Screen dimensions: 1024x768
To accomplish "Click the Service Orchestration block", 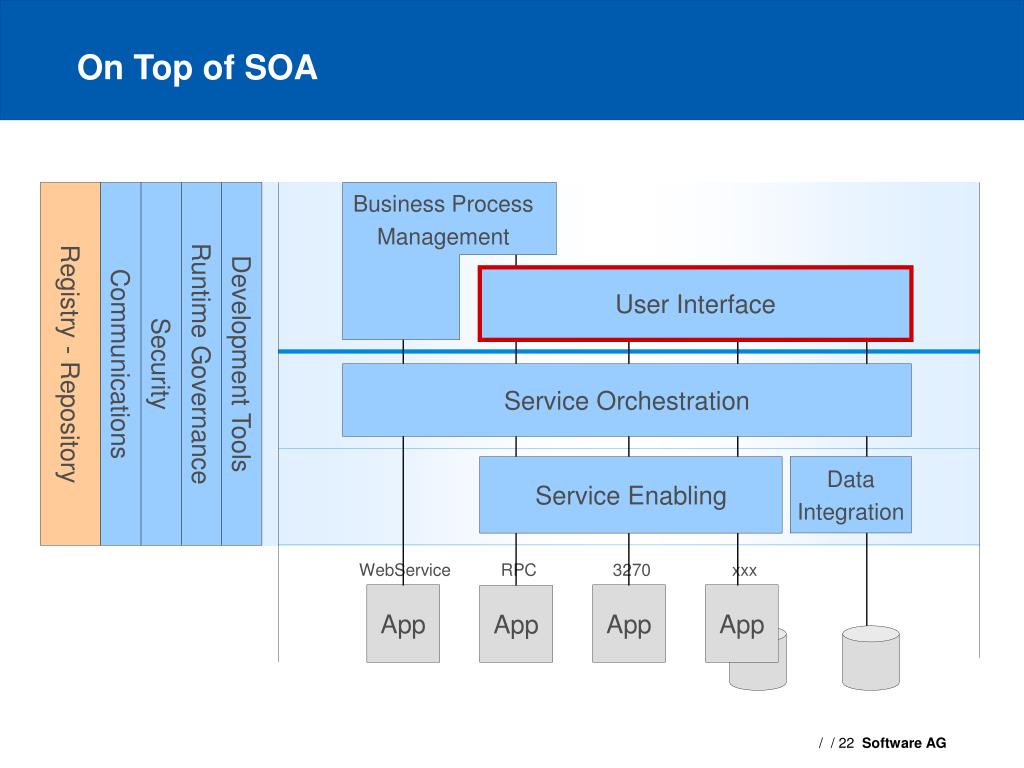I will (x=627, y=400).
